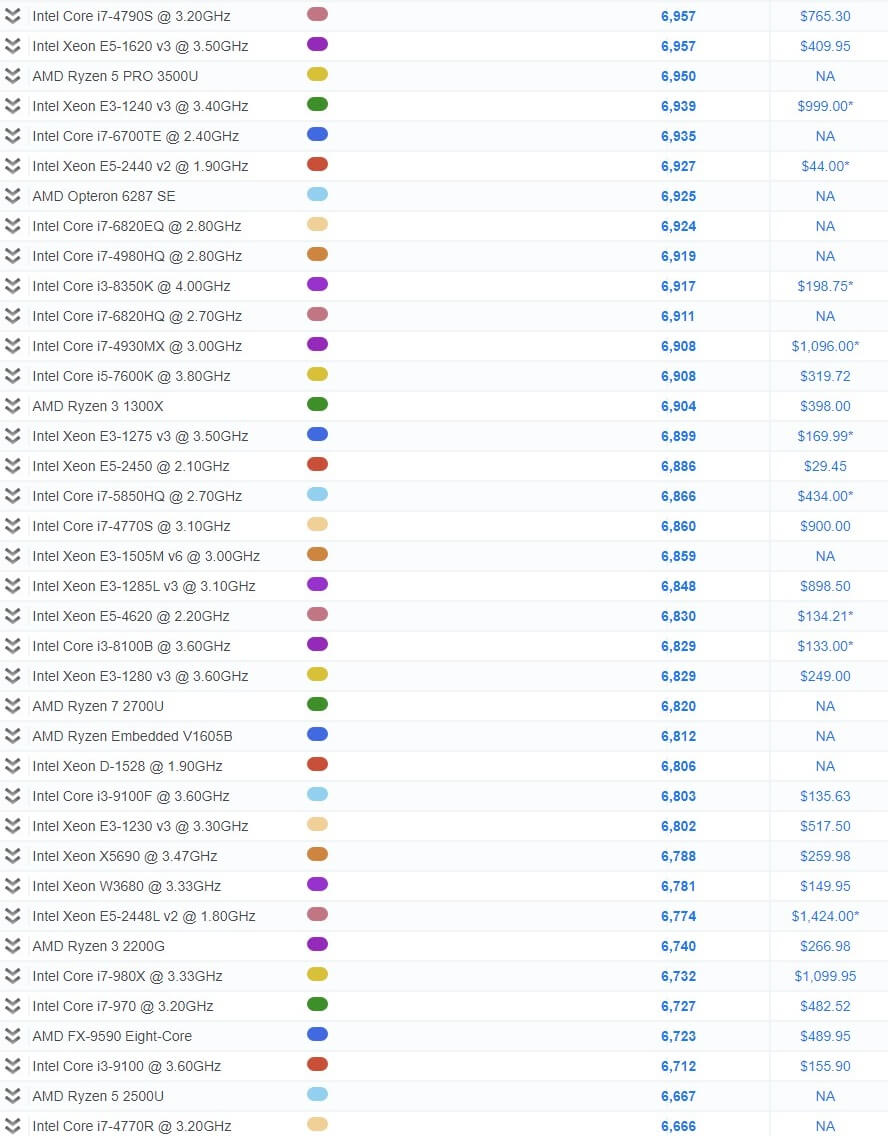Expand the AMD Ryzen 7 2700U chevron
Screen dimensions: 888x1136
tap(12, 706)
